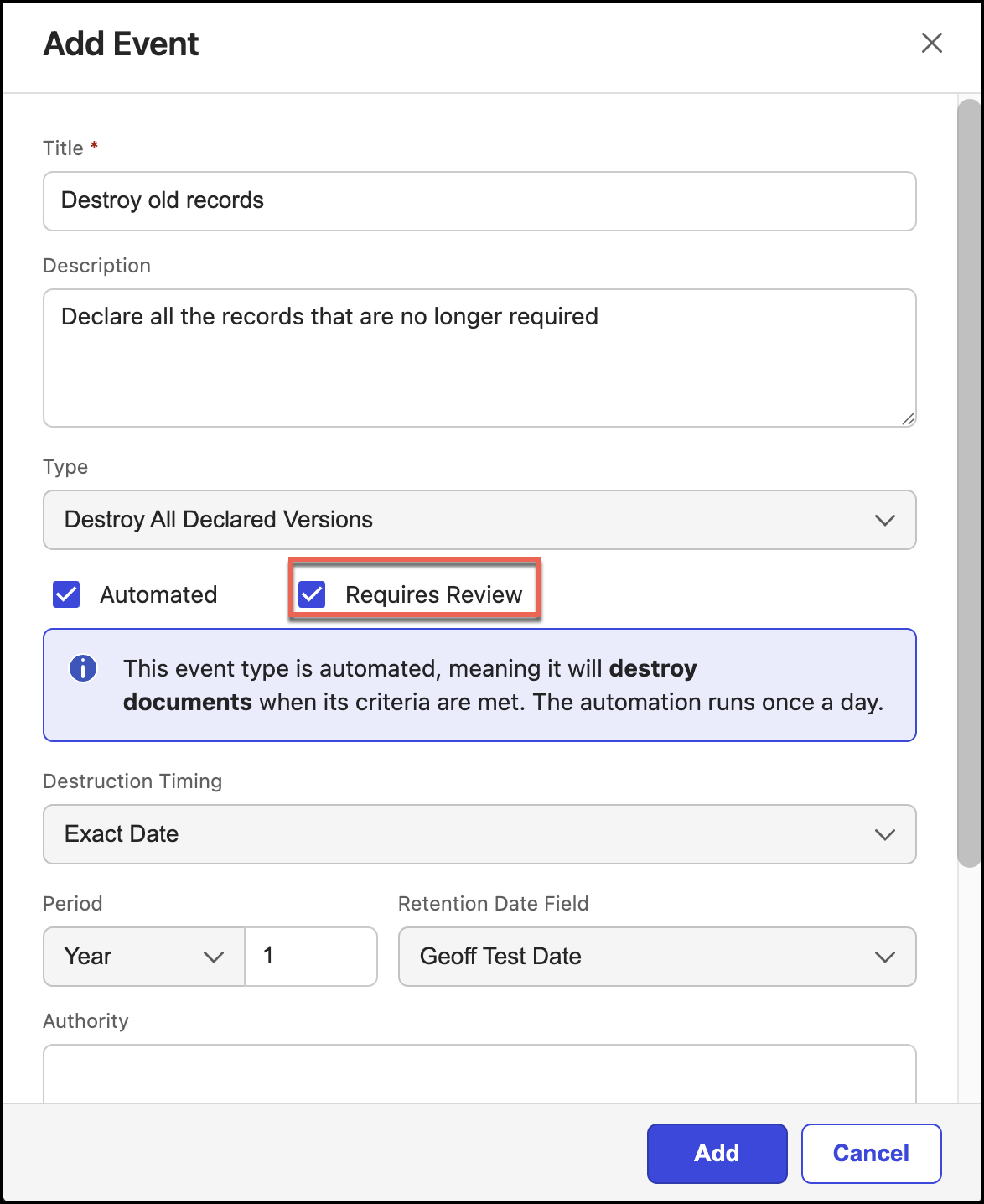Cancel adding the event
The width and height of the screenshot is (984, 1204).
871,1154
